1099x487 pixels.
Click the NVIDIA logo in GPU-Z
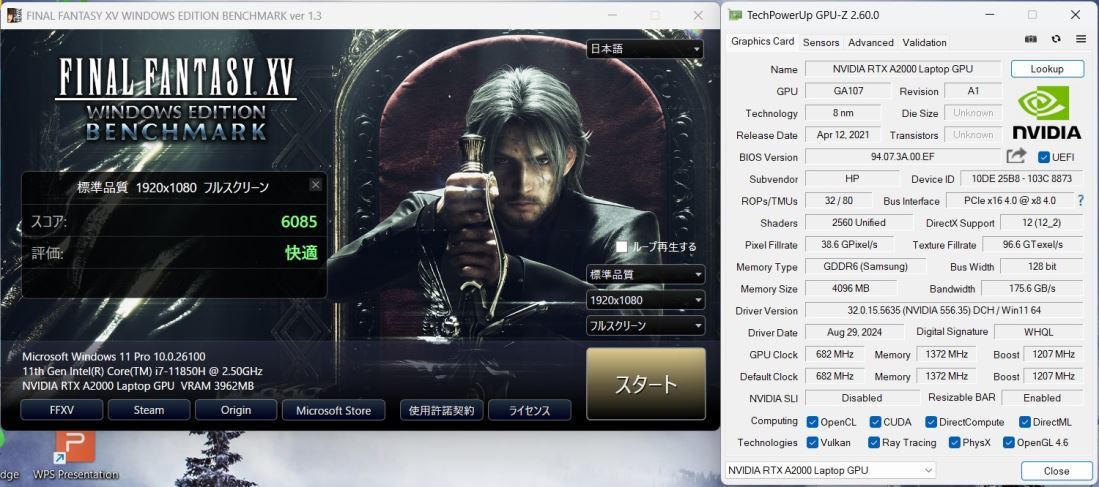click(1046, 113)
